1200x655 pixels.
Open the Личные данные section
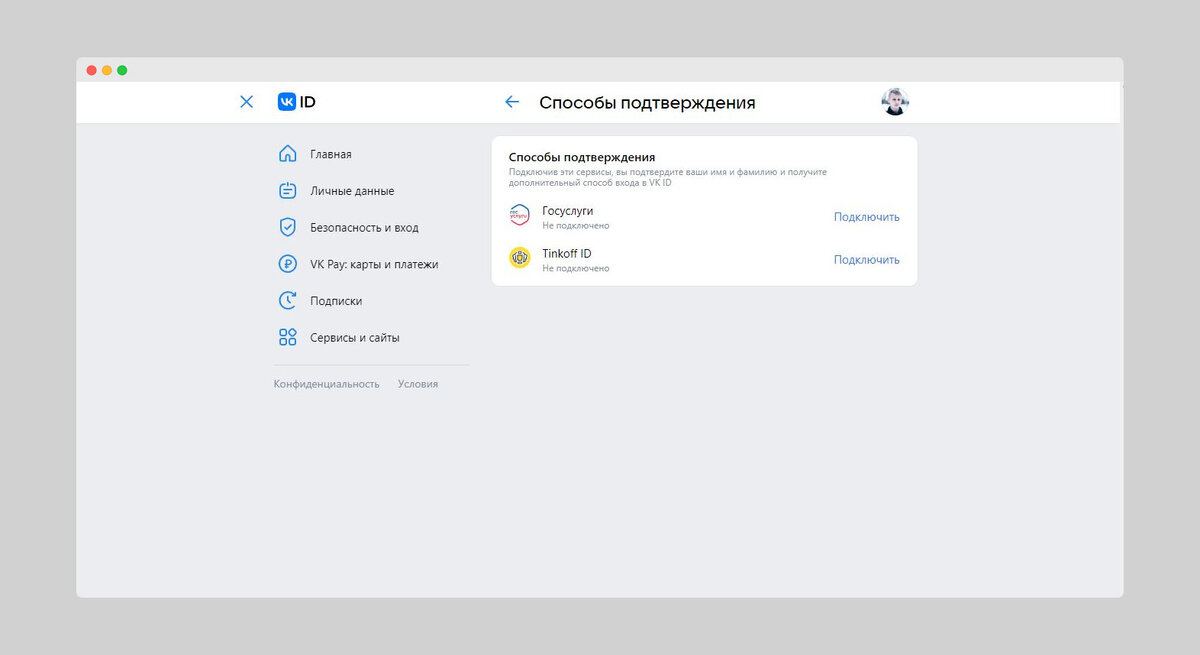point(352,191)
